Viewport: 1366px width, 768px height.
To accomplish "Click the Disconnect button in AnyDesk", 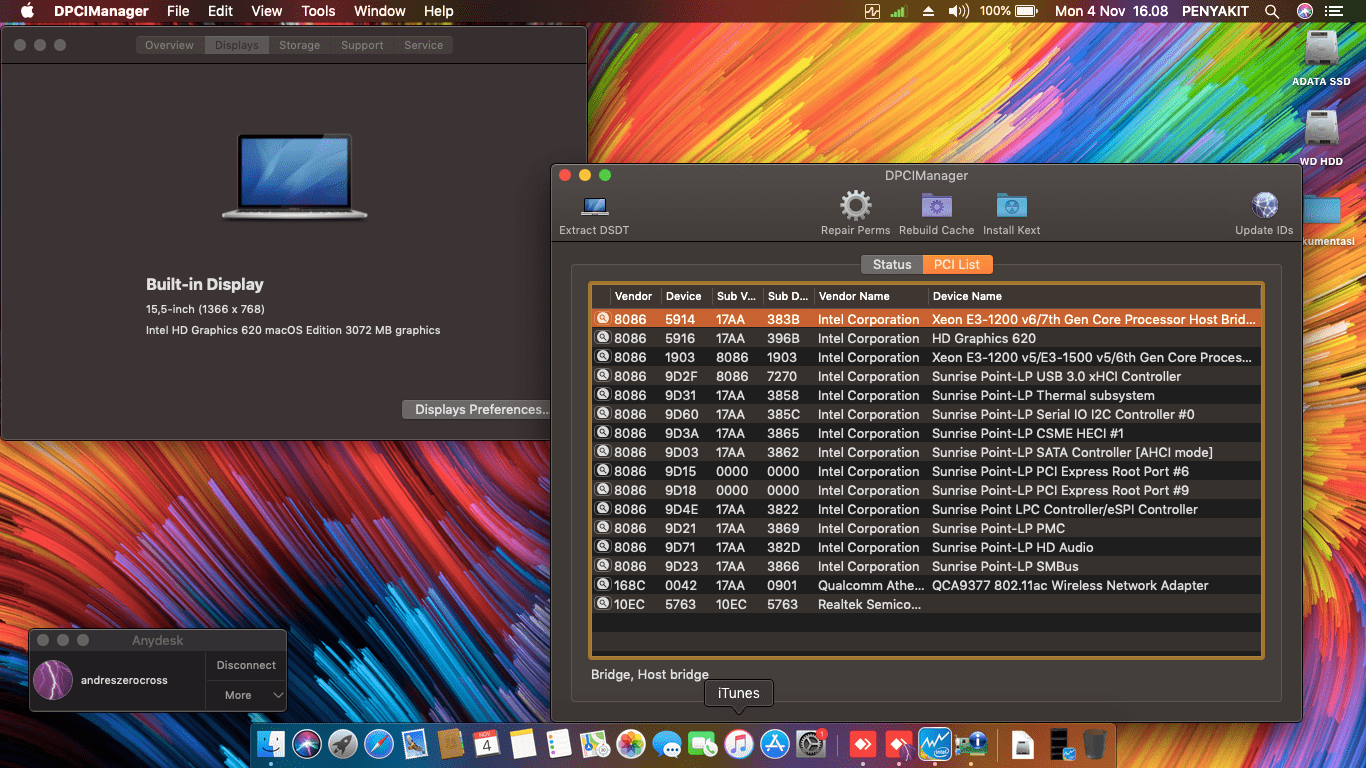I will point(246,664).
